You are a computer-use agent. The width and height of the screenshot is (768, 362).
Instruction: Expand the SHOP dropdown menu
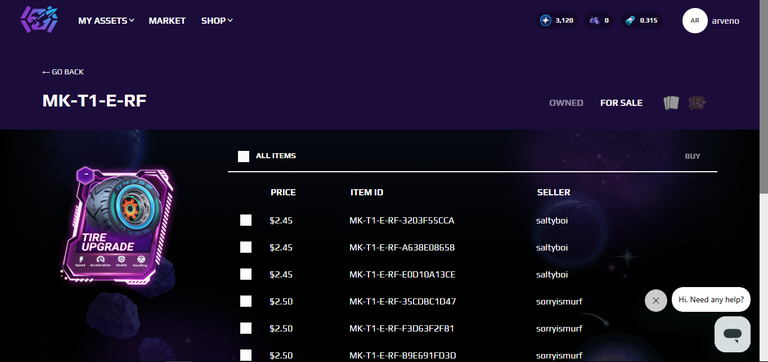(x=216, y=21)
